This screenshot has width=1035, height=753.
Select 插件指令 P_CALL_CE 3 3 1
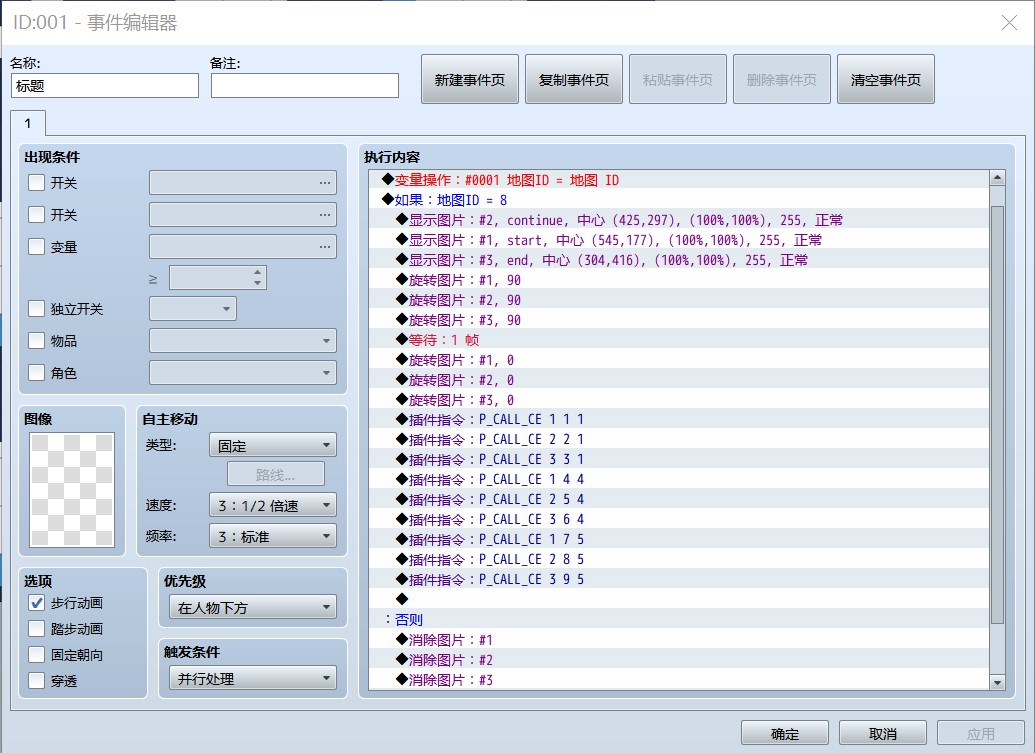[x=679, y=459]
